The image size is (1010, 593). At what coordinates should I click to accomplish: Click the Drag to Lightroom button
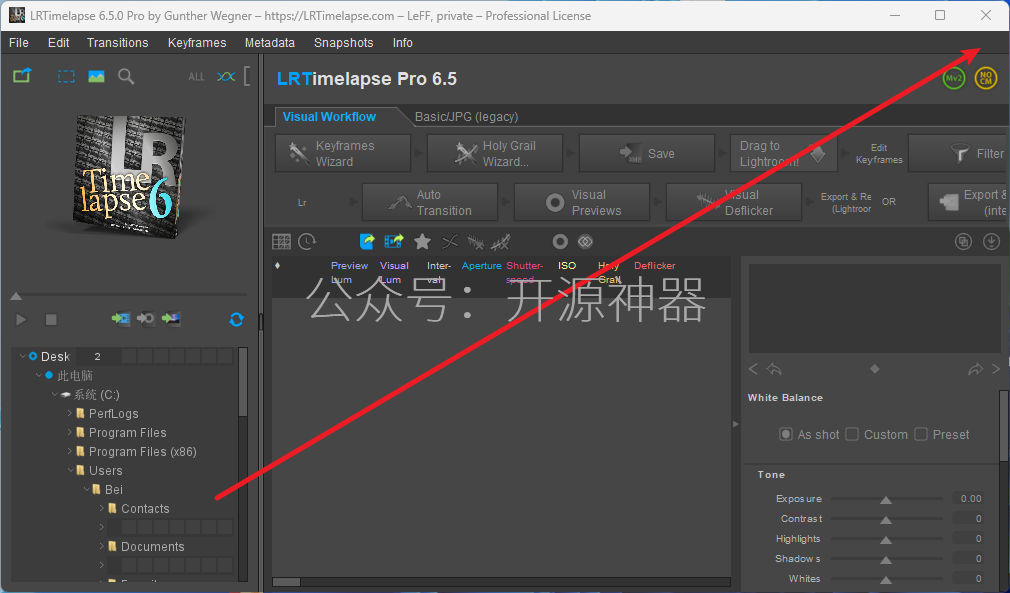coord(783,153)
